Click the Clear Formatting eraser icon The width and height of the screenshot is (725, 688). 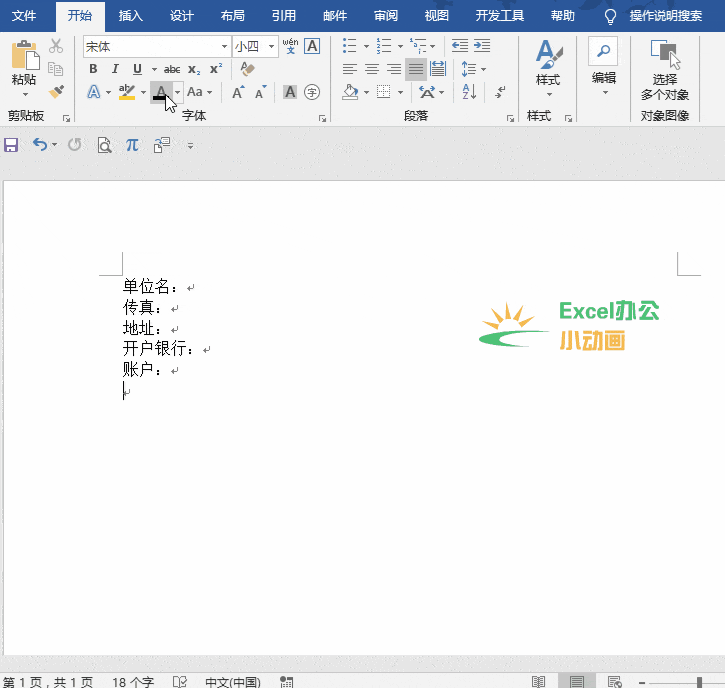click(x=249, y=69)
